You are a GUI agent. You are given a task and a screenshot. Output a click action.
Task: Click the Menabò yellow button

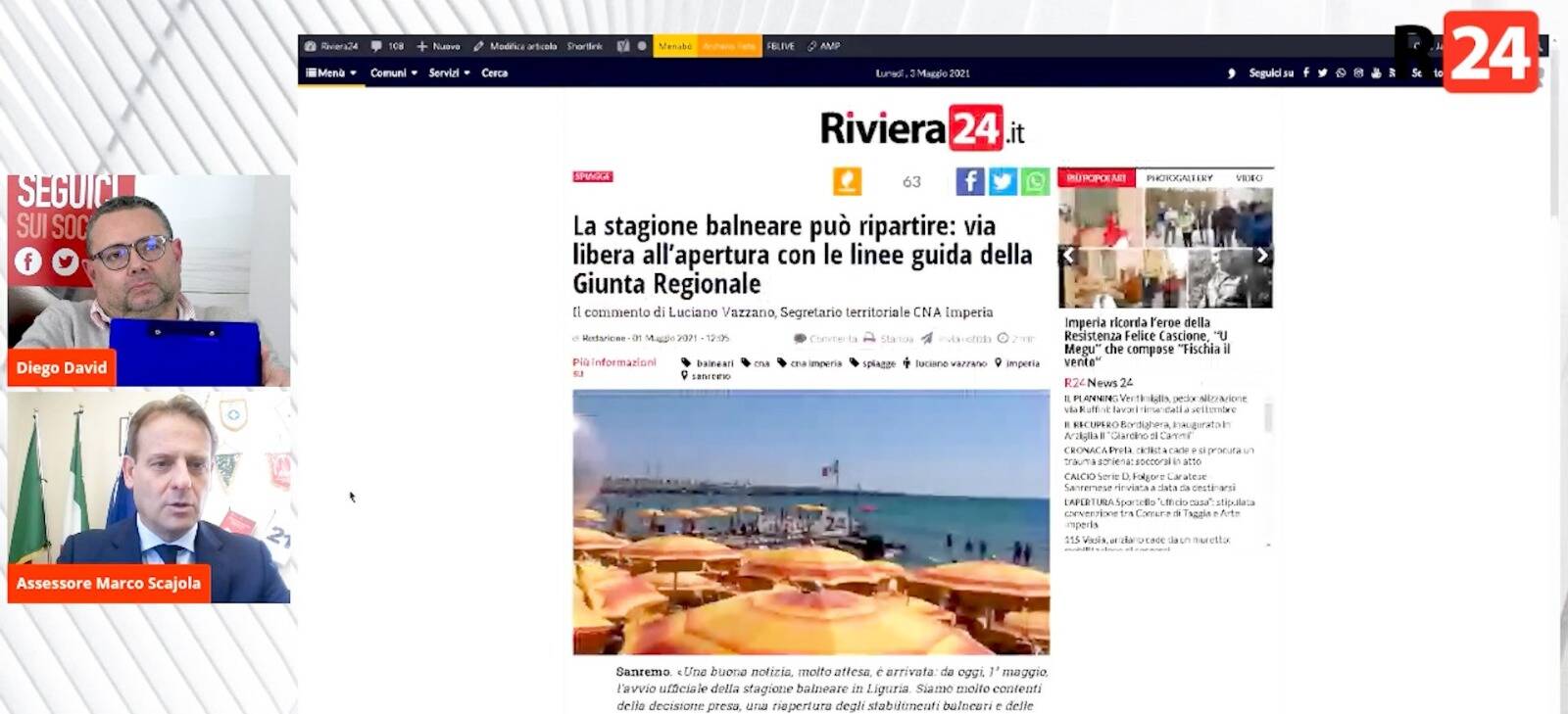675,46
